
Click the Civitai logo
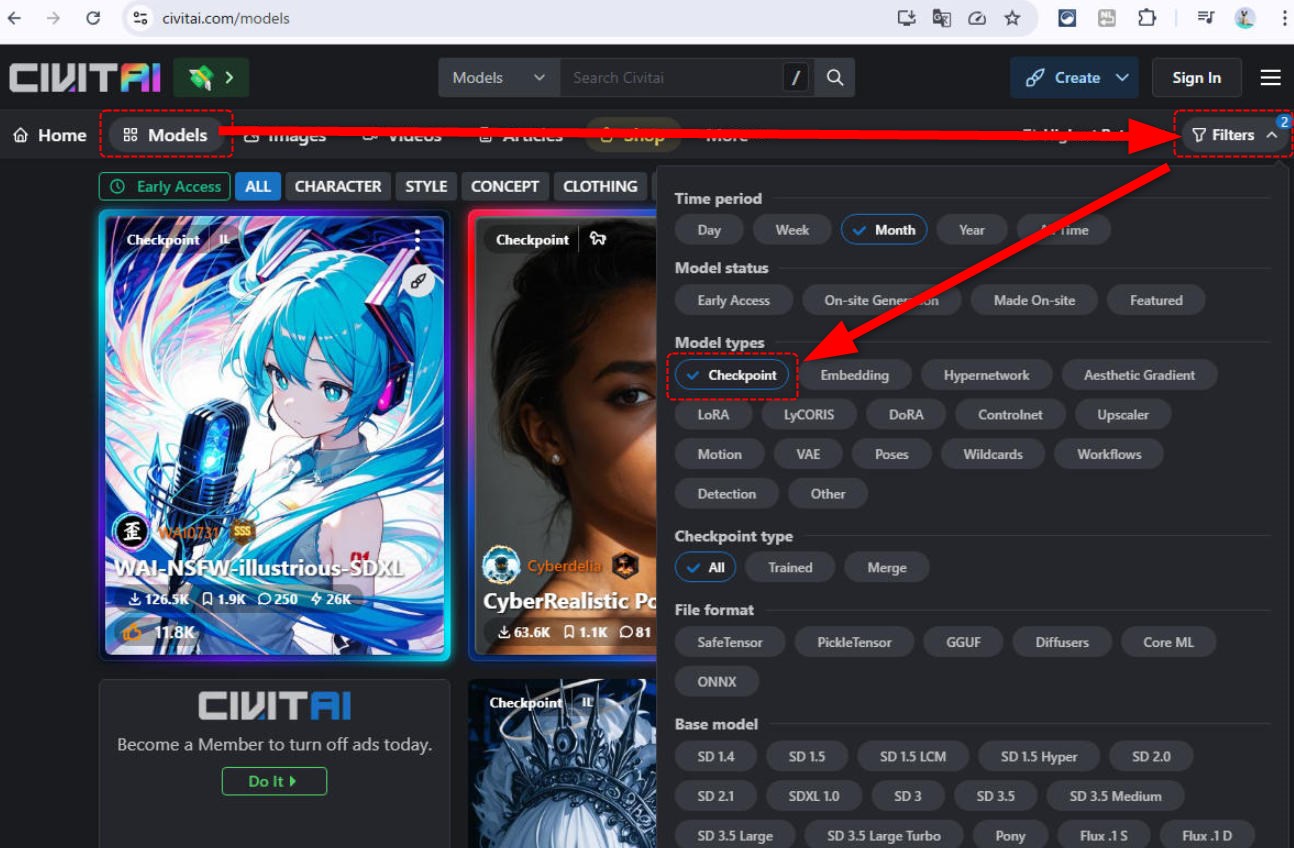(85, 78)
